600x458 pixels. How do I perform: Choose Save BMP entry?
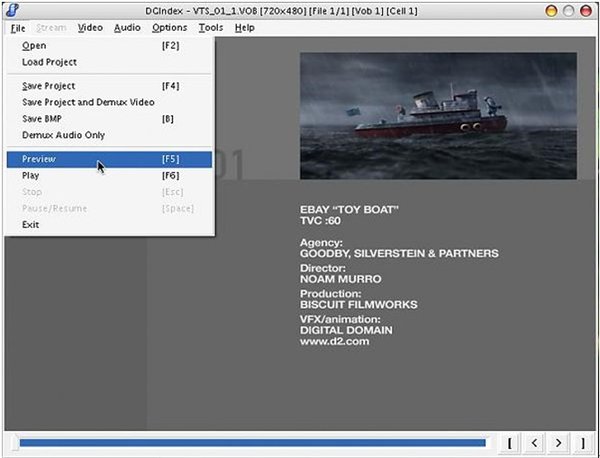pyautogui.click(x=109, y=119)
